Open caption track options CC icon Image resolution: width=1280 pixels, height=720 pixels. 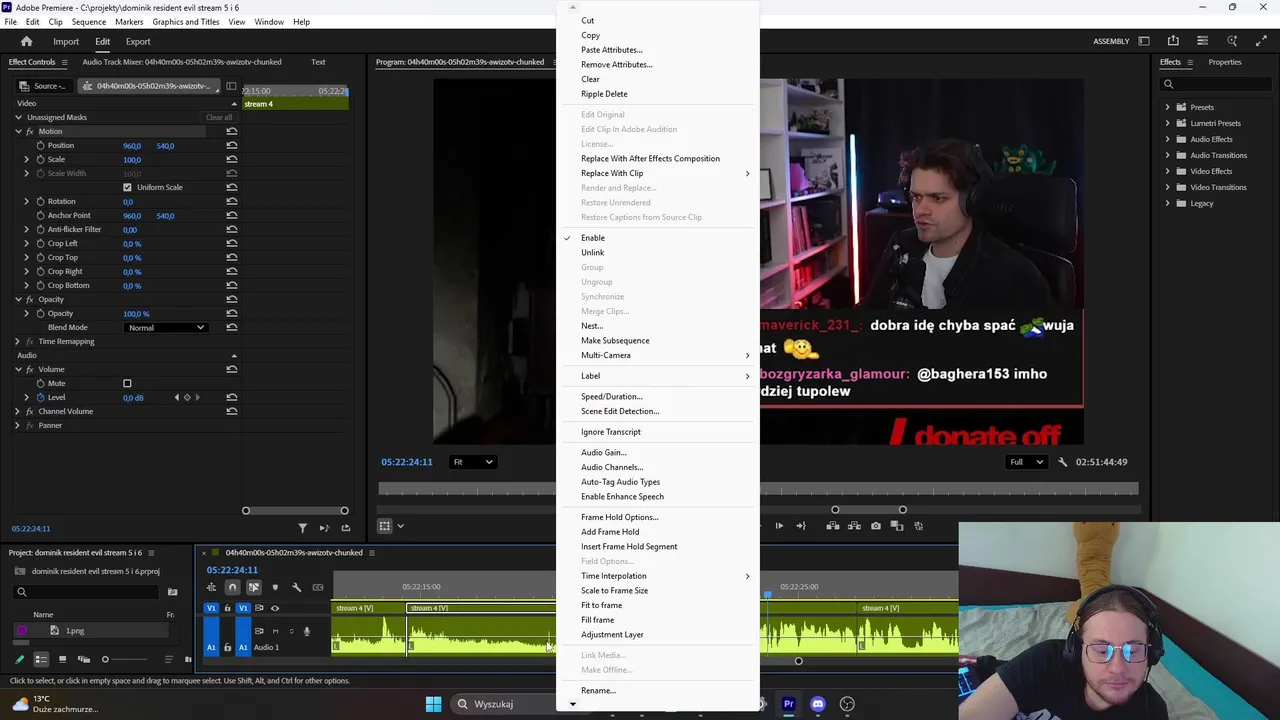click(318, 588)
